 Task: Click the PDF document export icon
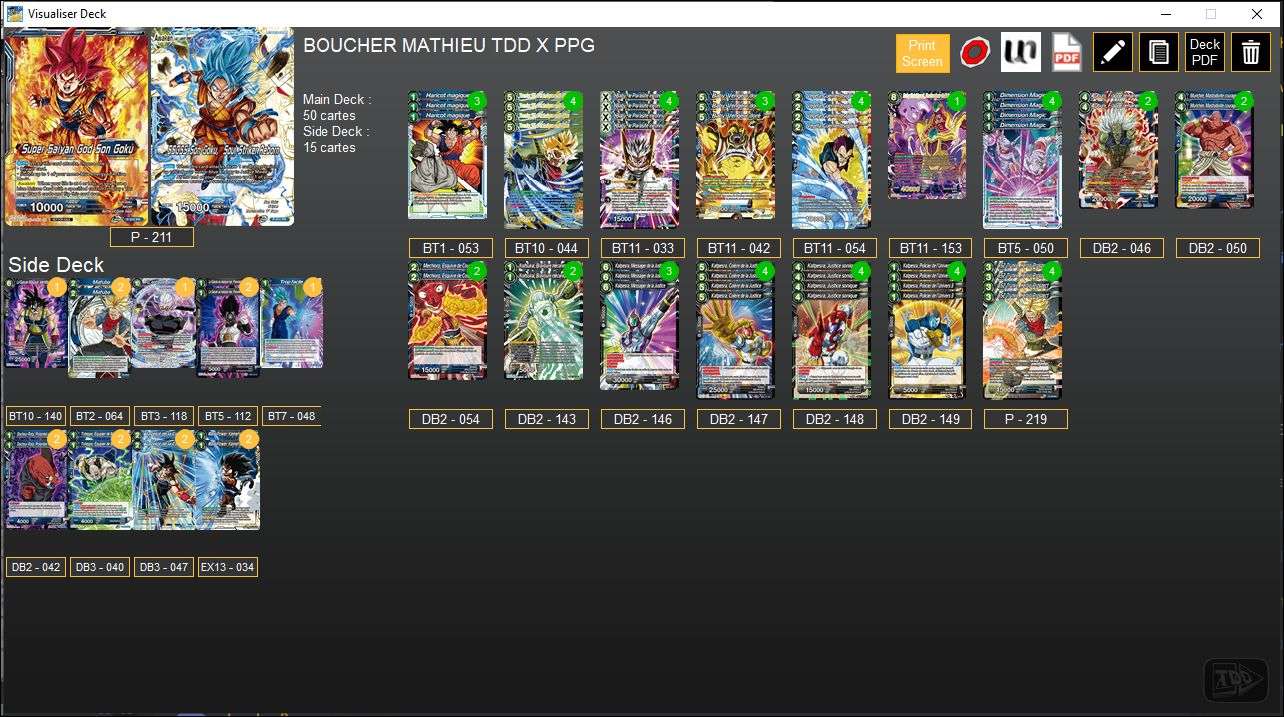[x=1065, y=51]
